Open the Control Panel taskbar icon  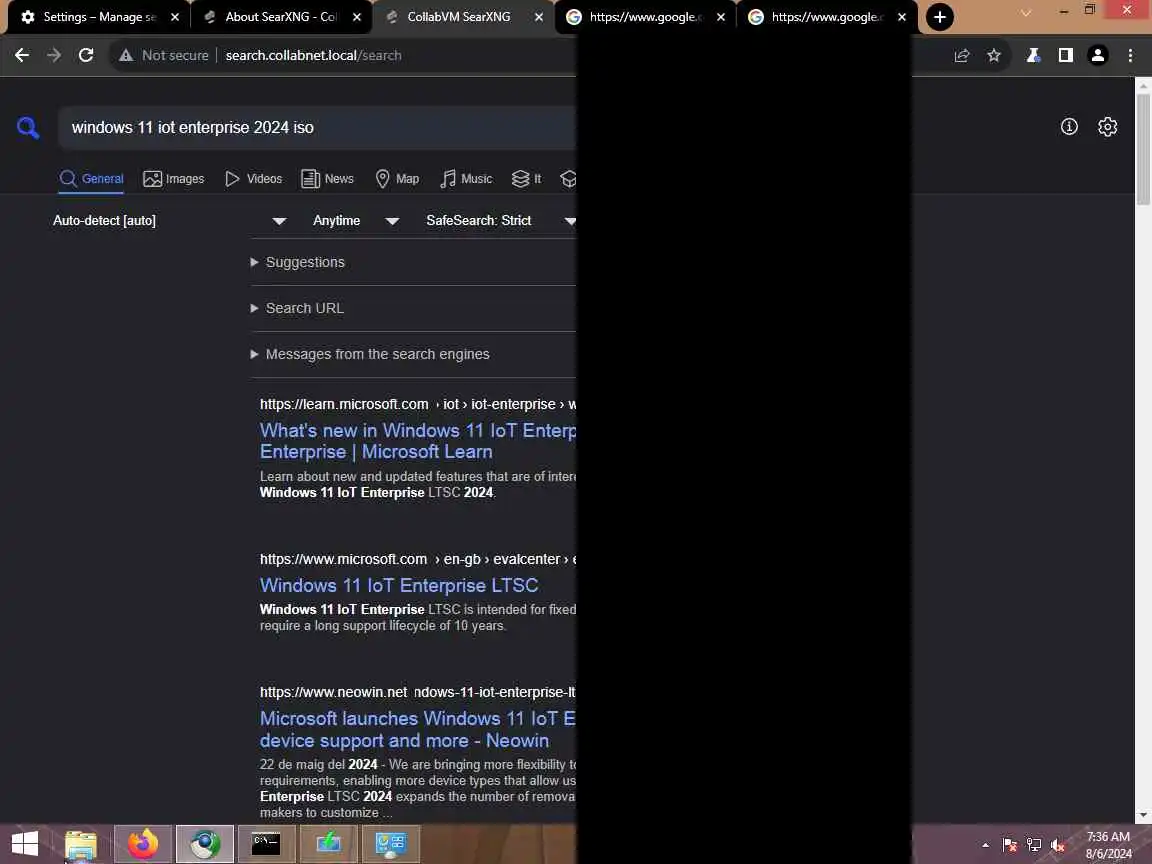click(391, 843)
